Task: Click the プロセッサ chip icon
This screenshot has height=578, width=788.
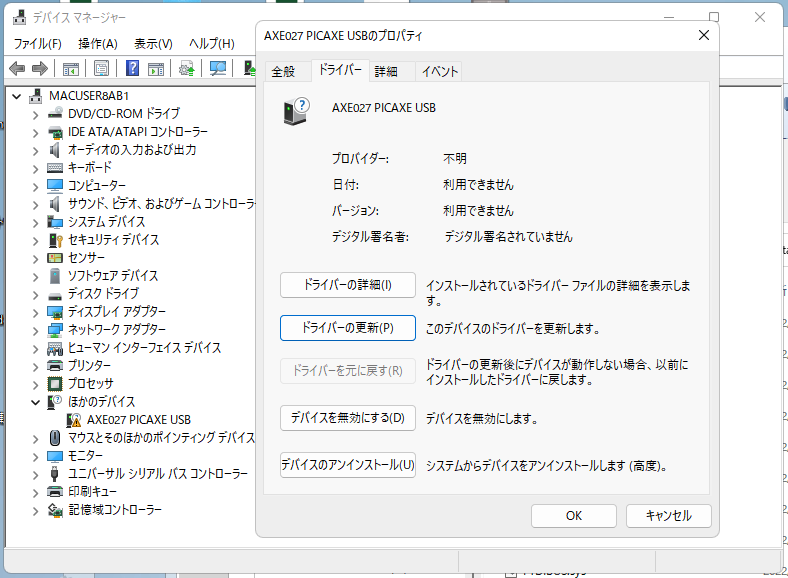Action: click(x=55, y=384)
